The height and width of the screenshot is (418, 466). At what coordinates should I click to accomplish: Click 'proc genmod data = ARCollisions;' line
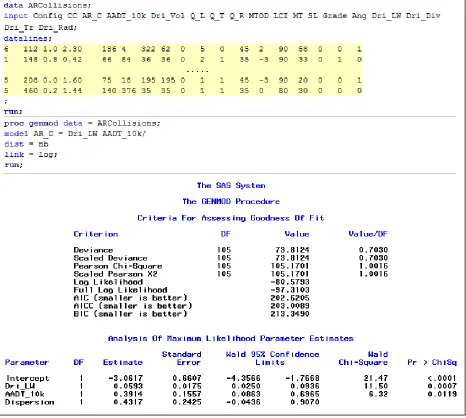click(x=82, y=123)
